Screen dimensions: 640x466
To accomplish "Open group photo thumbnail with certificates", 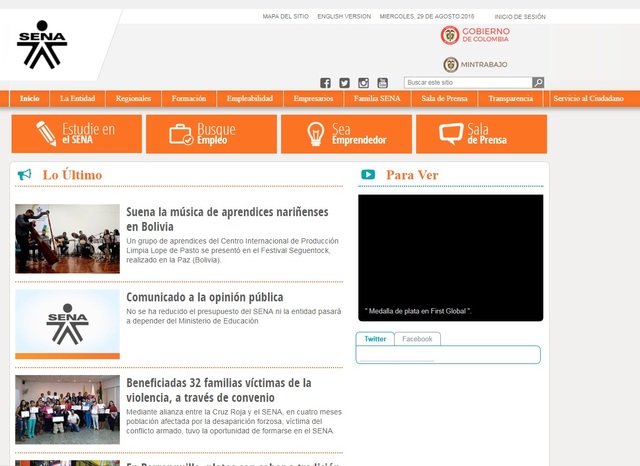I will click(x=67, y=409).
